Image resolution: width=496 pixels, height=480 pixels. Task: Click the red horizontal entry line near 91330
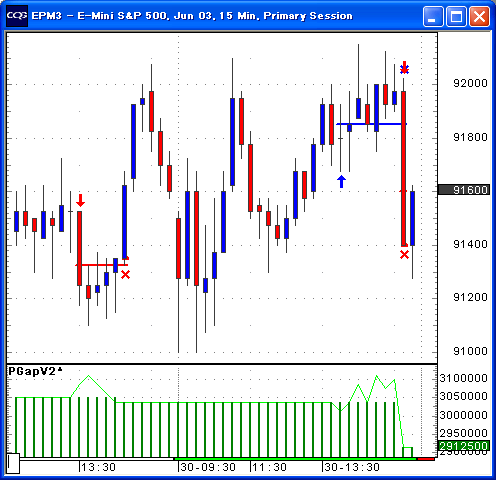(x=102, y=265)
